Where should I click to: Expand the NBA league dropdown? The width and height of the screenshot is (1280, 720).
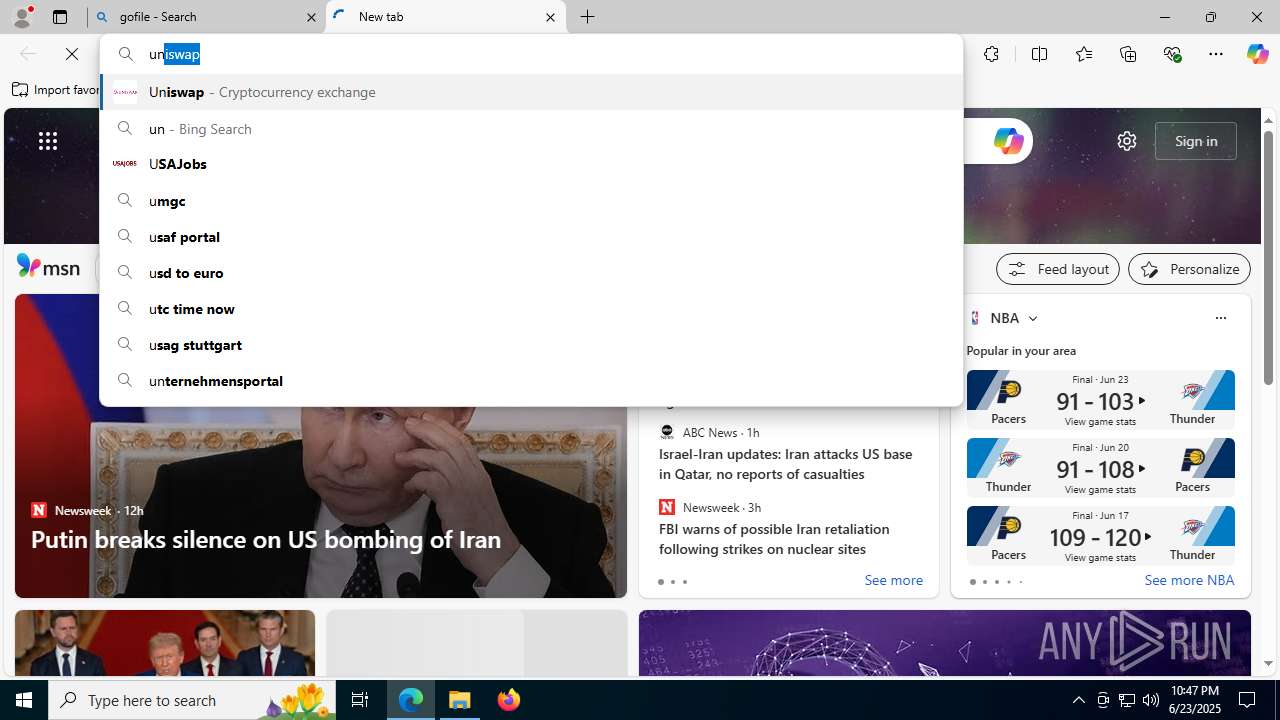click(x=1032, y=318)
